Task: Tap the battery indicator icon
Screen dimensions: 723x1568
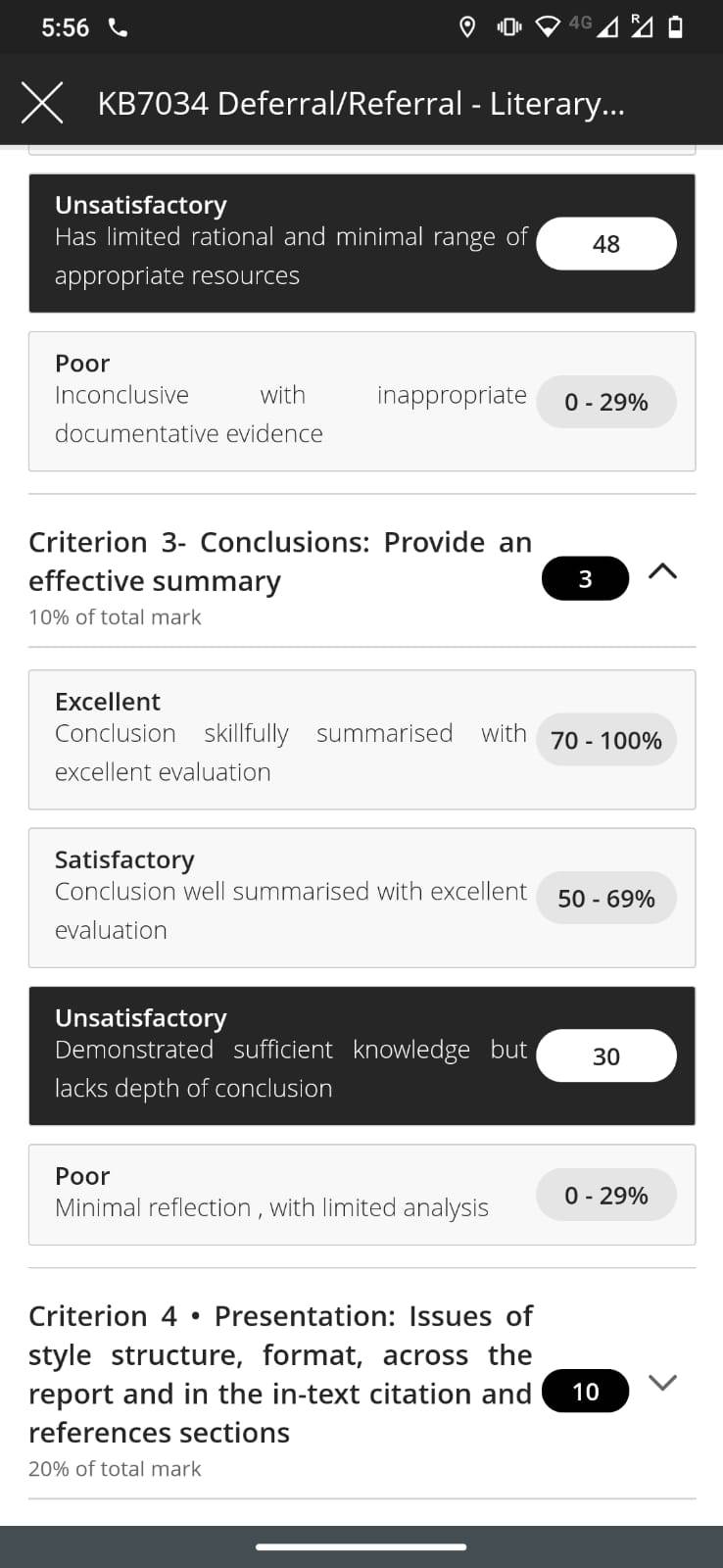Action: 675,27
